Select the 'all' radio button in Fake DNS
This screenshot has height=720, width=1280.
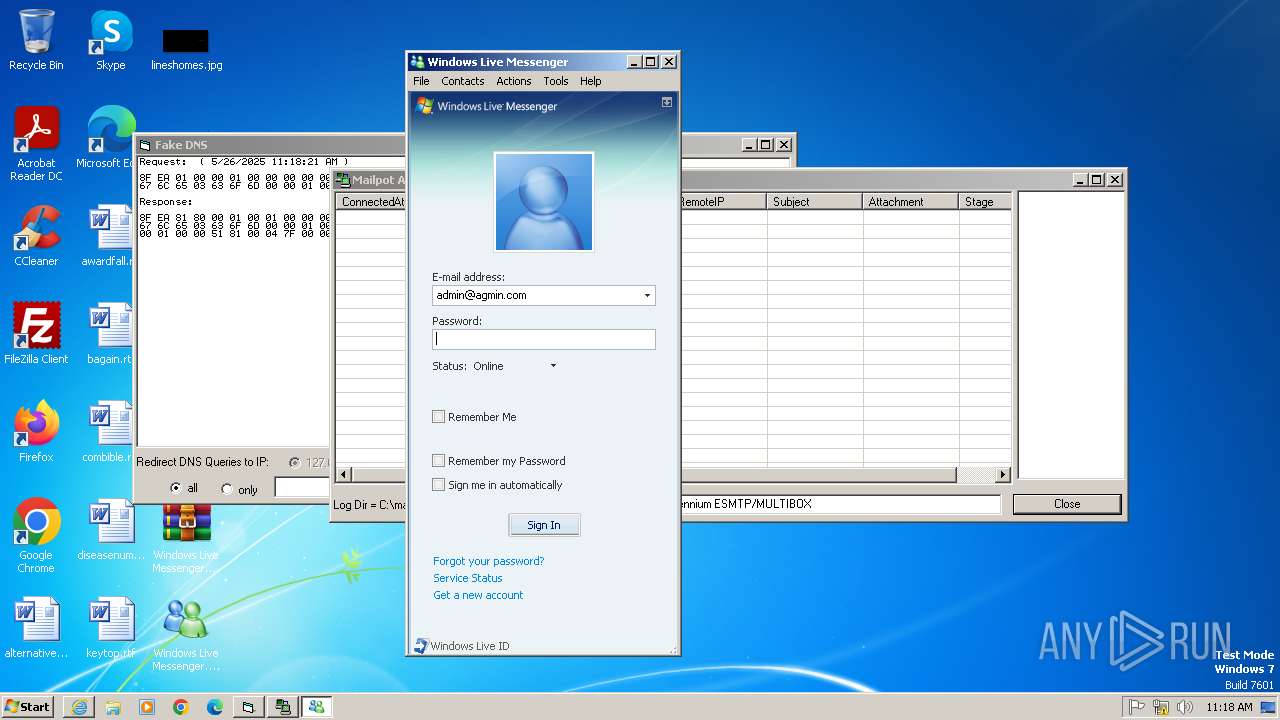pyautogui.click(x=176, y=489)
